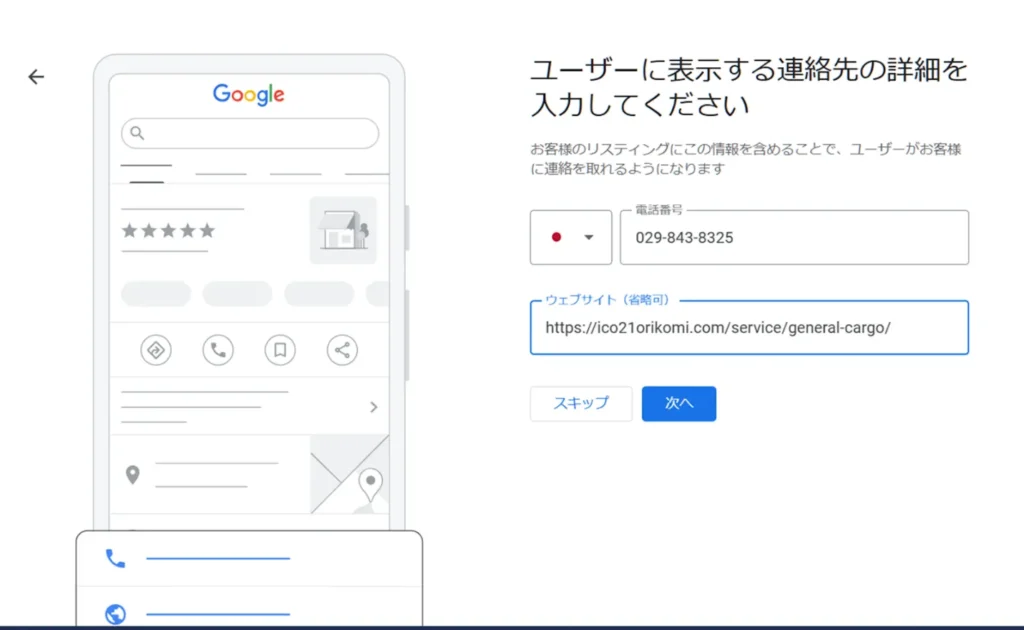This screenshot has height=630, width=1024.
Task: Click the back arrow at top left
Action: (36, 77)
